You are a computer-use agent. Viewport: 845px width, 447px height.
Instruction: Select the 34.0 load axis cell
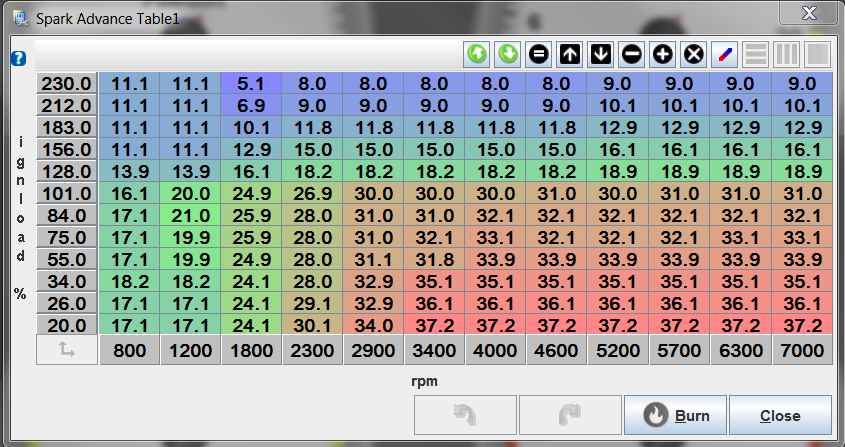coord(67,282)
